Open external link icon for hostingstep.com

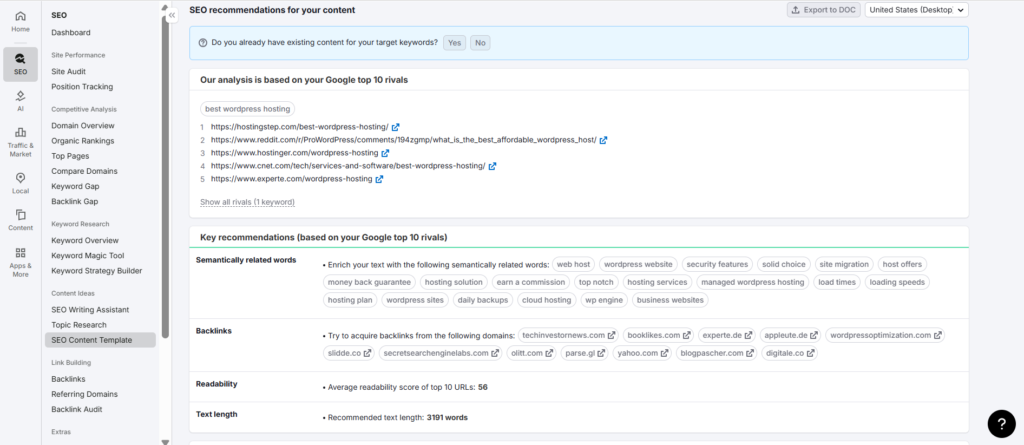coord(396,127)
